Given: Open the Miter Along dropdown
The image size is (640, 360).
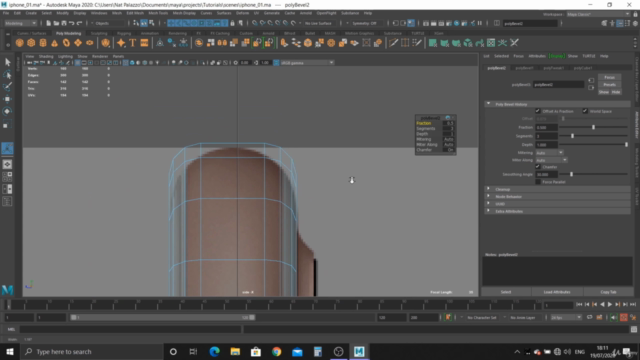Looking at the screenshot, I should [x=551, y=160].
